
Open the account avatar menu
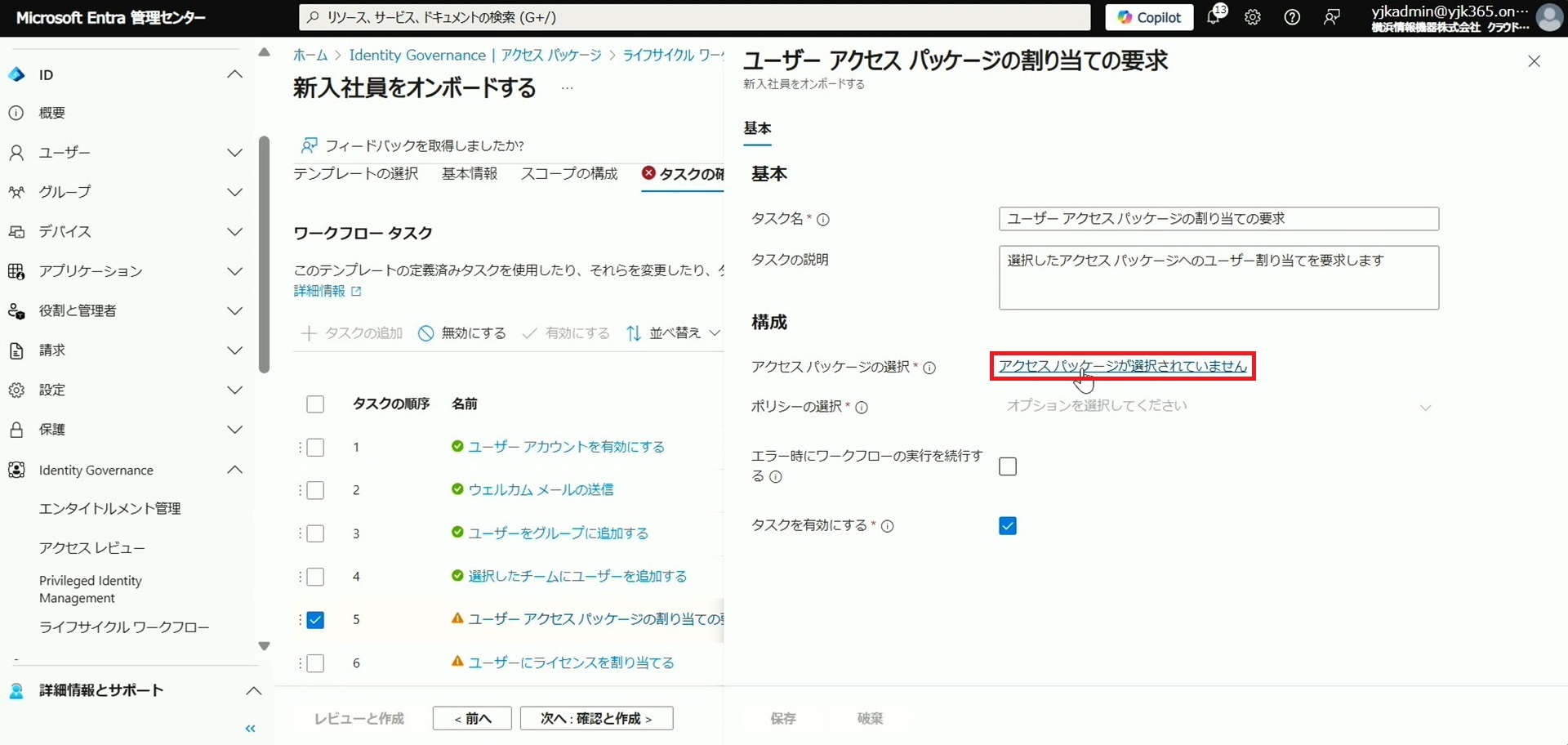pyautogui.click(x=1549, y=17)
